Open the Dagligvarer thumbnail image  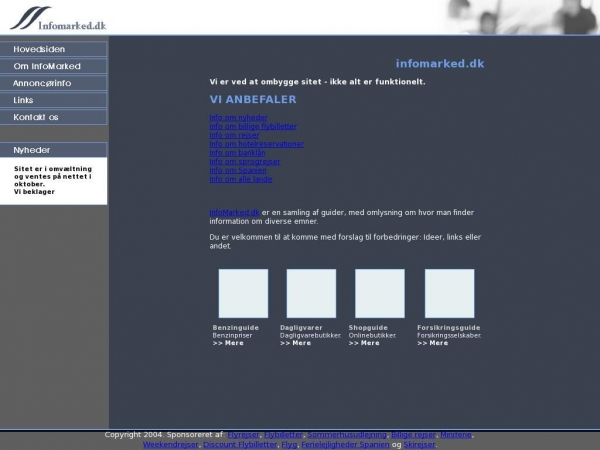(311, 293)
